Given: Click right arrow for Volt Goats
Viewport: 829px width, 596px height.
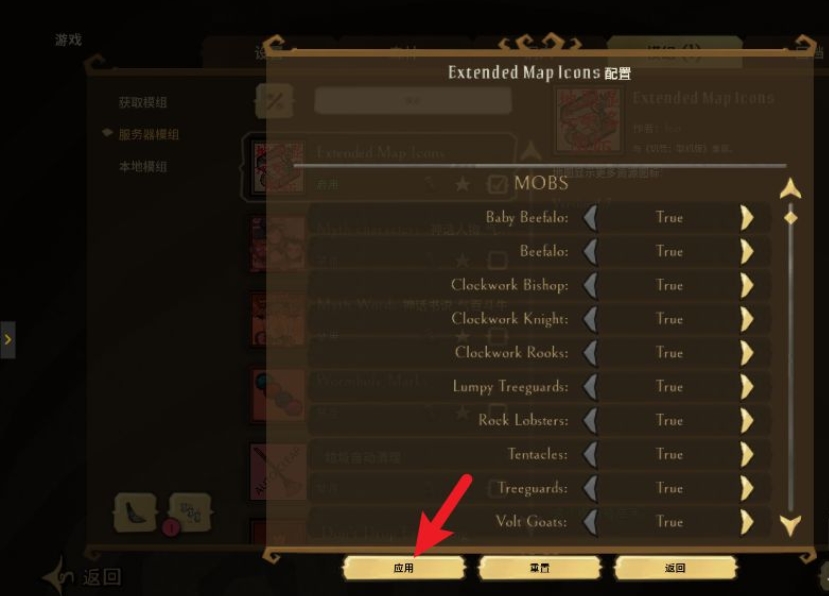Looking at the screenshot, I should pos(747,522).
